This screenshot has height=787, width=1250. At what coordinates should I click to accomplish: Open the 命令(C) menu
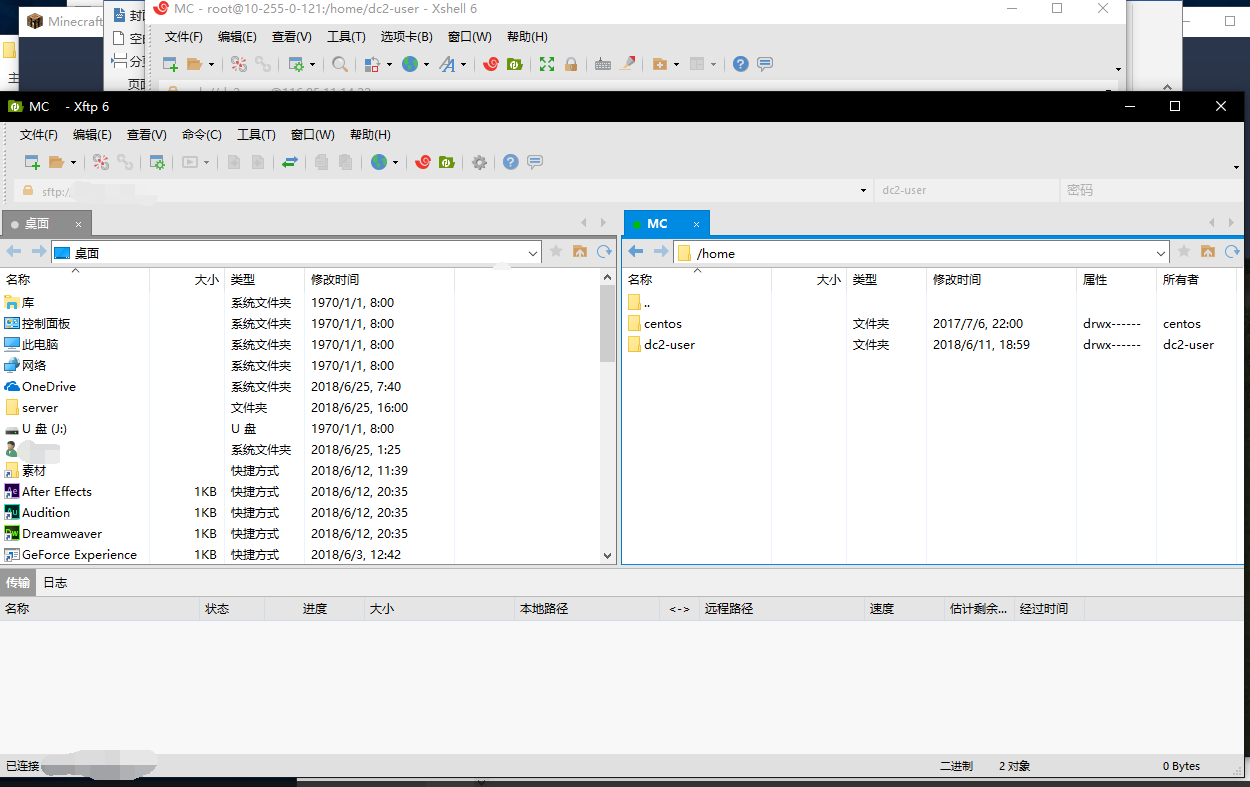202,135
